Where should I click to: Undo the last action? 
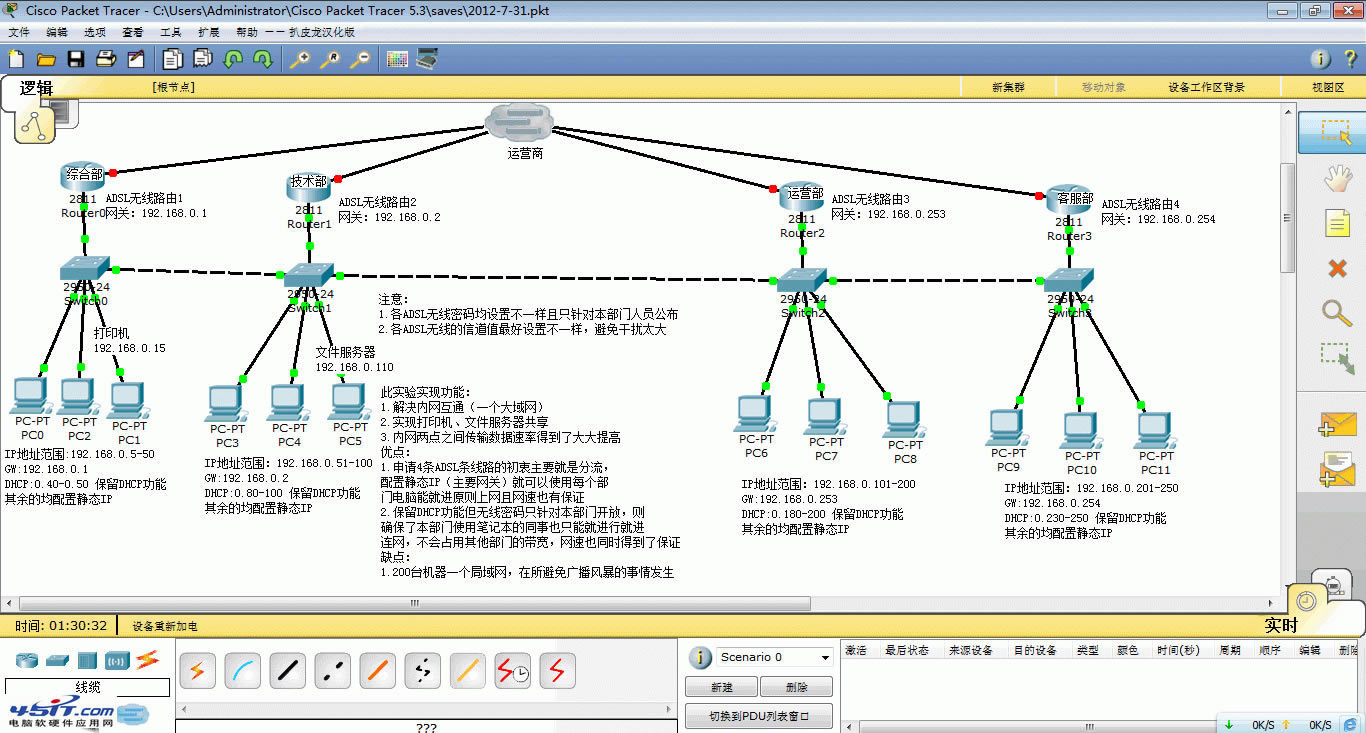click(x=233, y=59)
